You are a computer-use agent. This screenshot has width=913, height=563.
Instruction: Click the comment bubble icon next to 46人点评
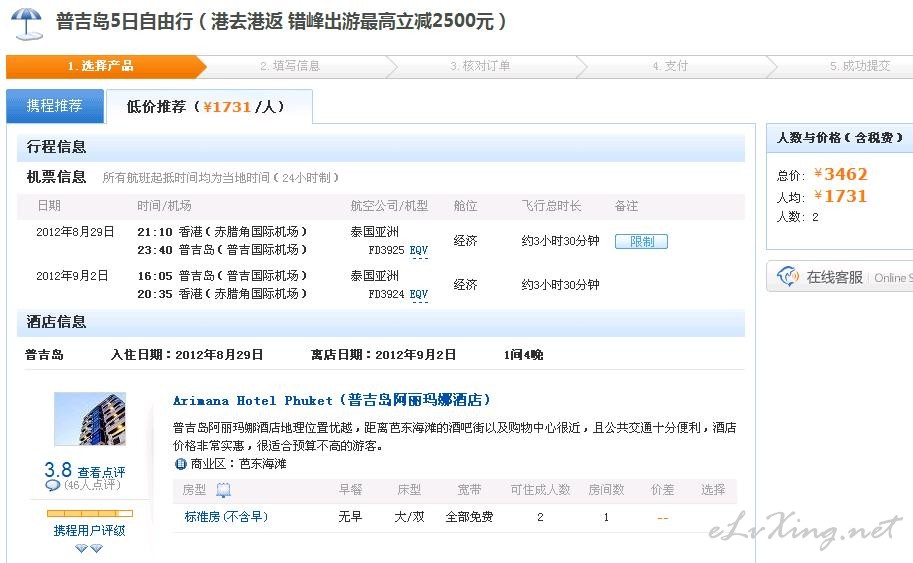(52, 485)
